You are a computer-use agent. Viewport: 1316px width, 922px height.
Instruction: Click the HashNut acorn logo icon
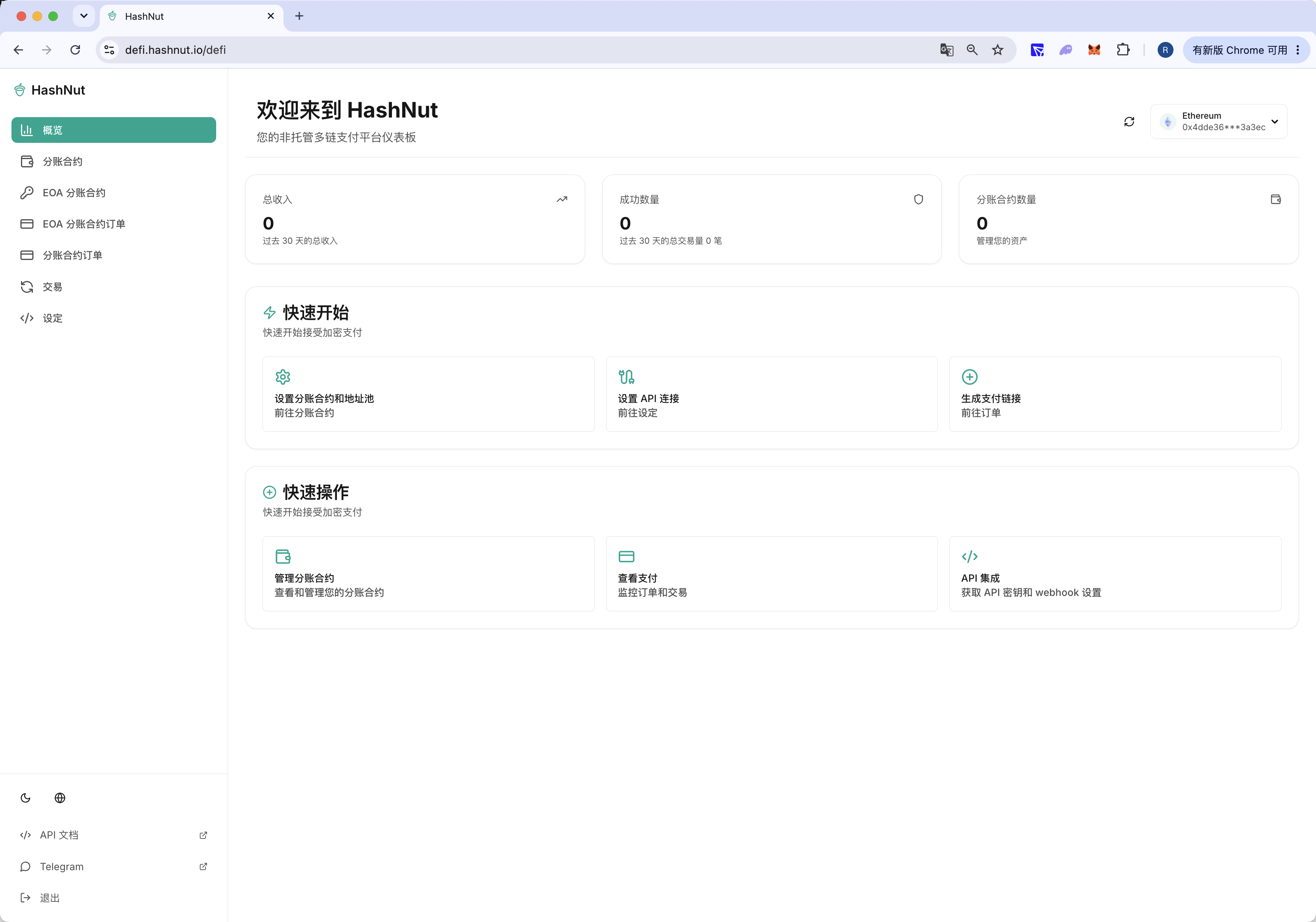click(19, 90)
